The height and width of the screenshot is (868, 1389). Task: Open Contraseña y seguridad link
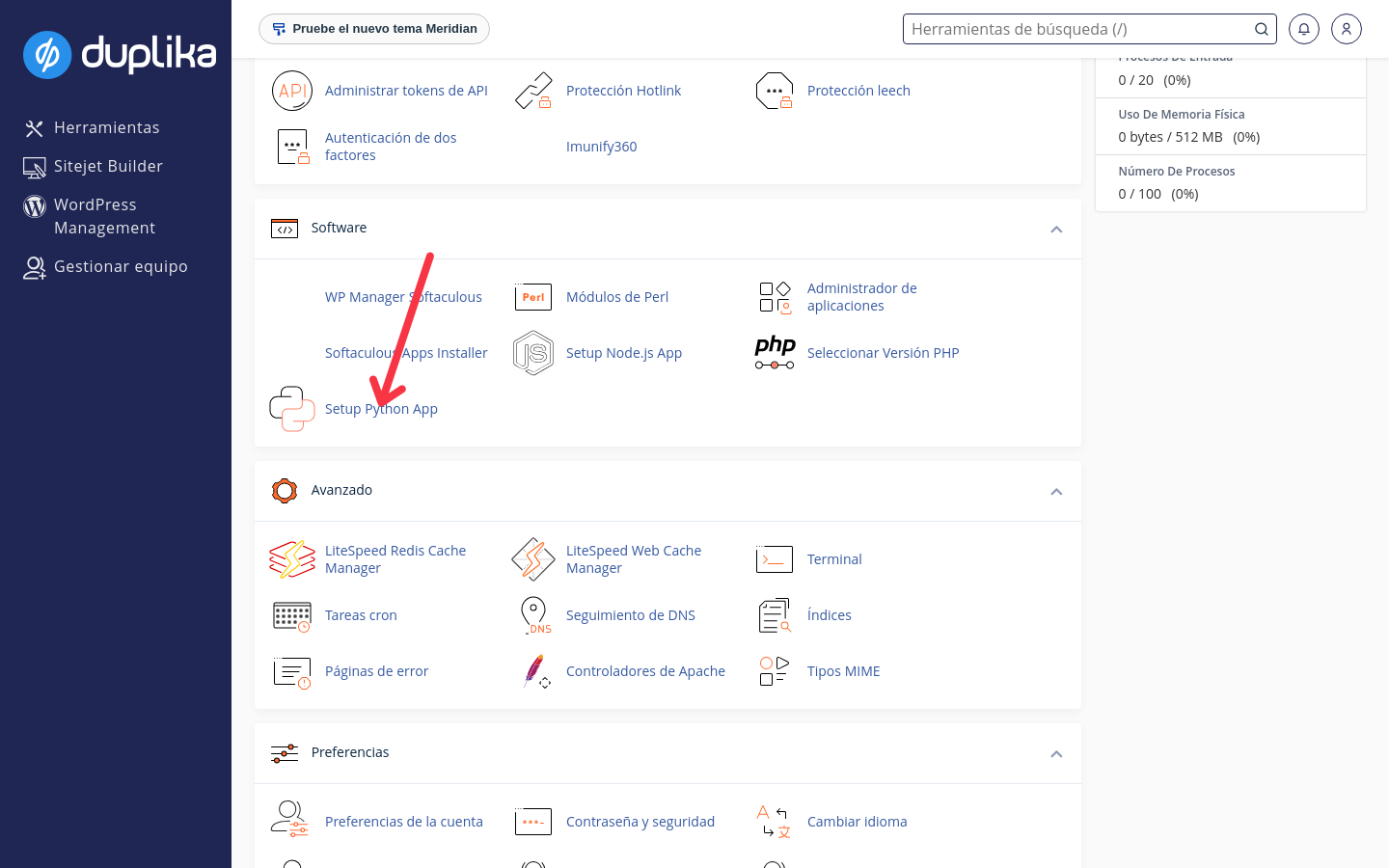pyautogui.click(x=640, y=822)
